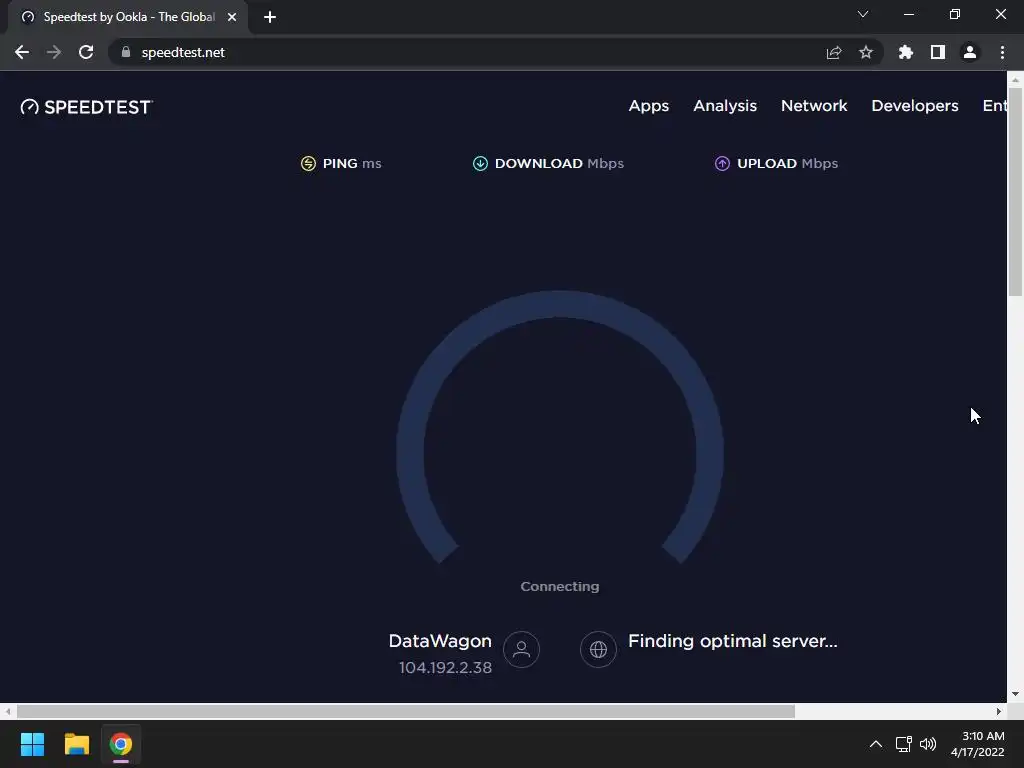The height and width of the screenshot is (768, 1024).
Task: Click the Download arrow icon
Action: click(480, 163)
